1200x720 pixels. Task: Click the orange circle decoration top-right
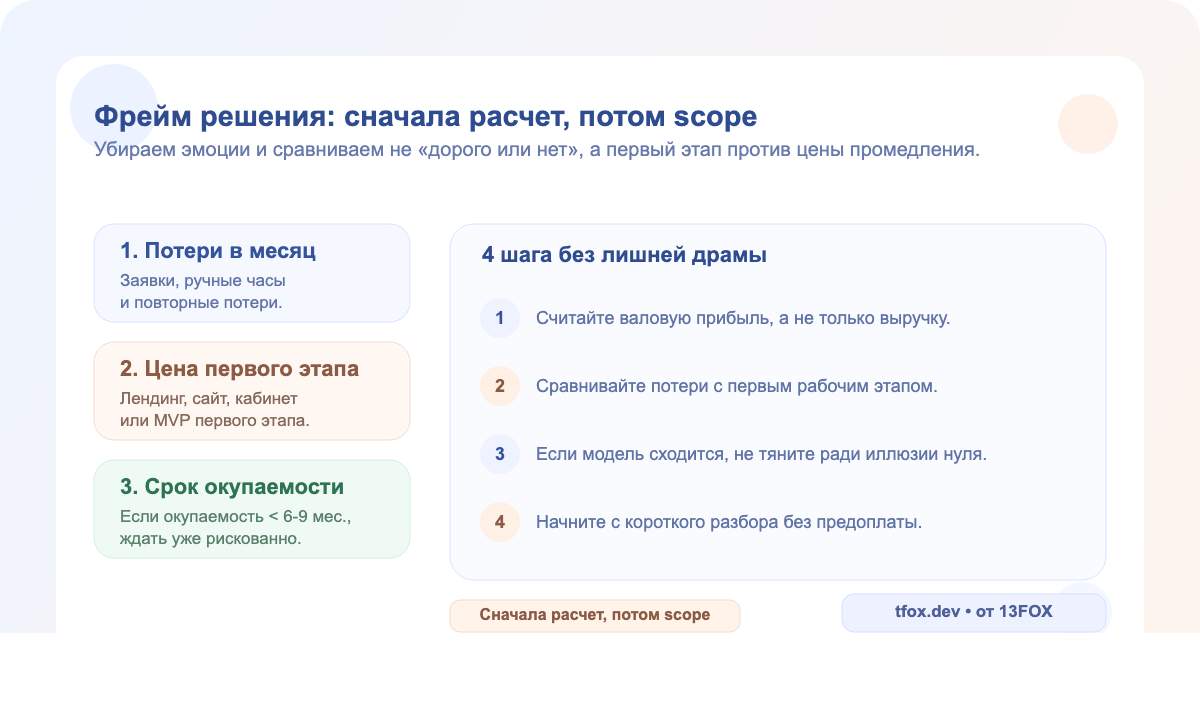click(1087, 124)
